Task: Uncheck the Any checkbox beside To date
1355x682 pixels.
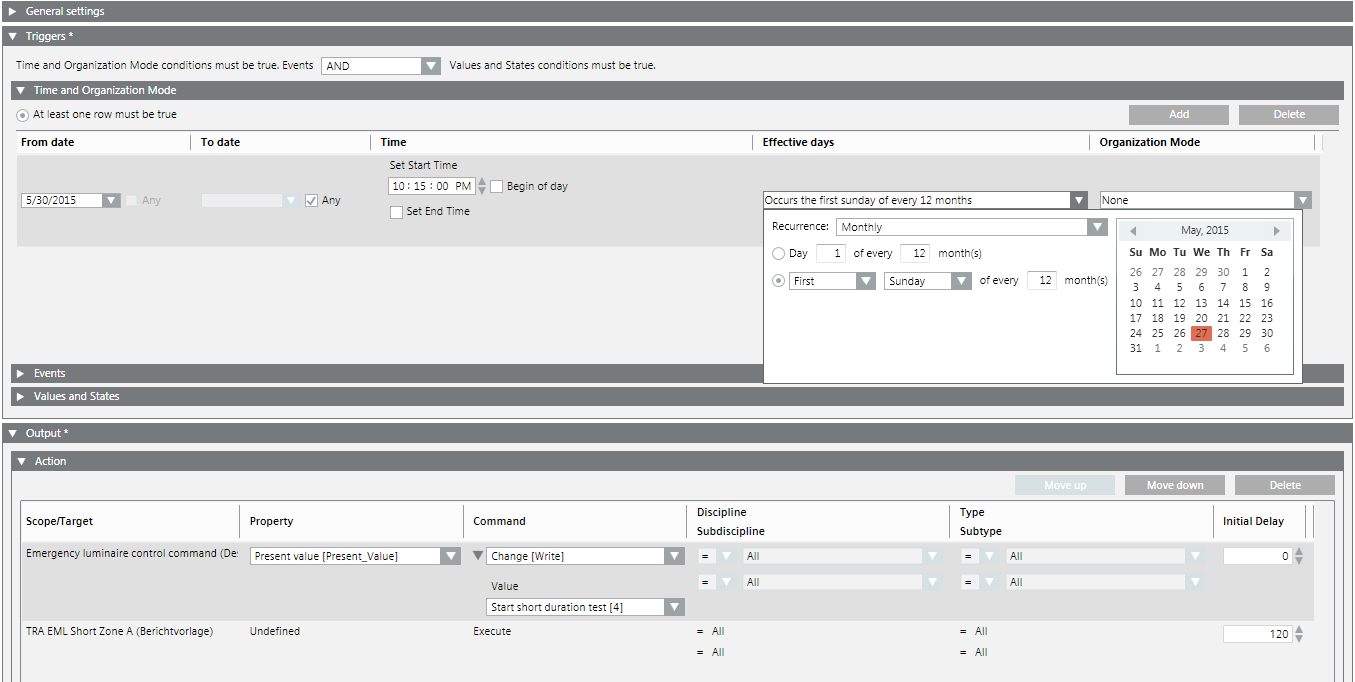Action: [311, 200]
